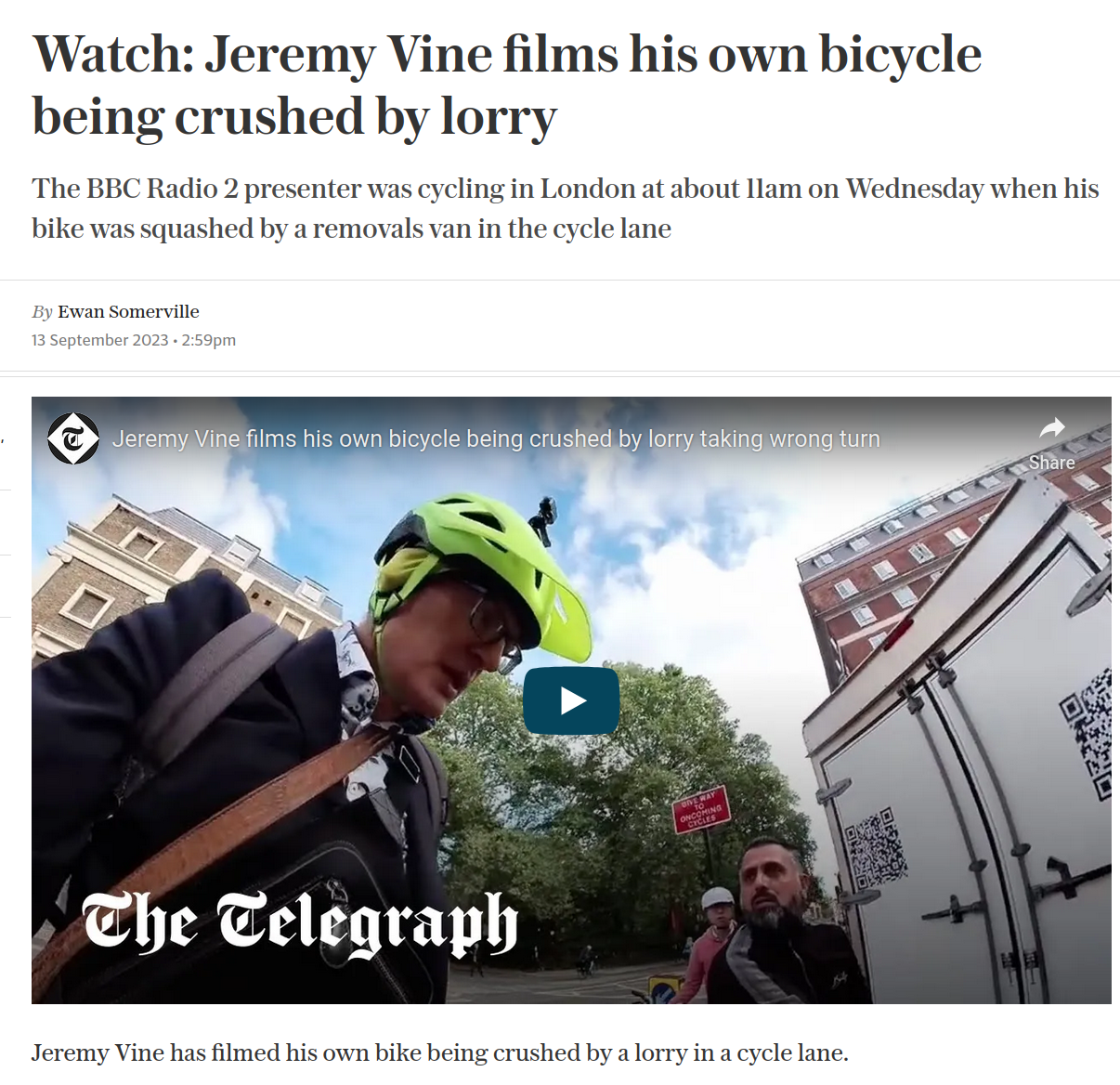The width and height of the screenshot is (1120, 1085).
Task: Click the Telegraph channel logo in video
Action: point(73,438)
